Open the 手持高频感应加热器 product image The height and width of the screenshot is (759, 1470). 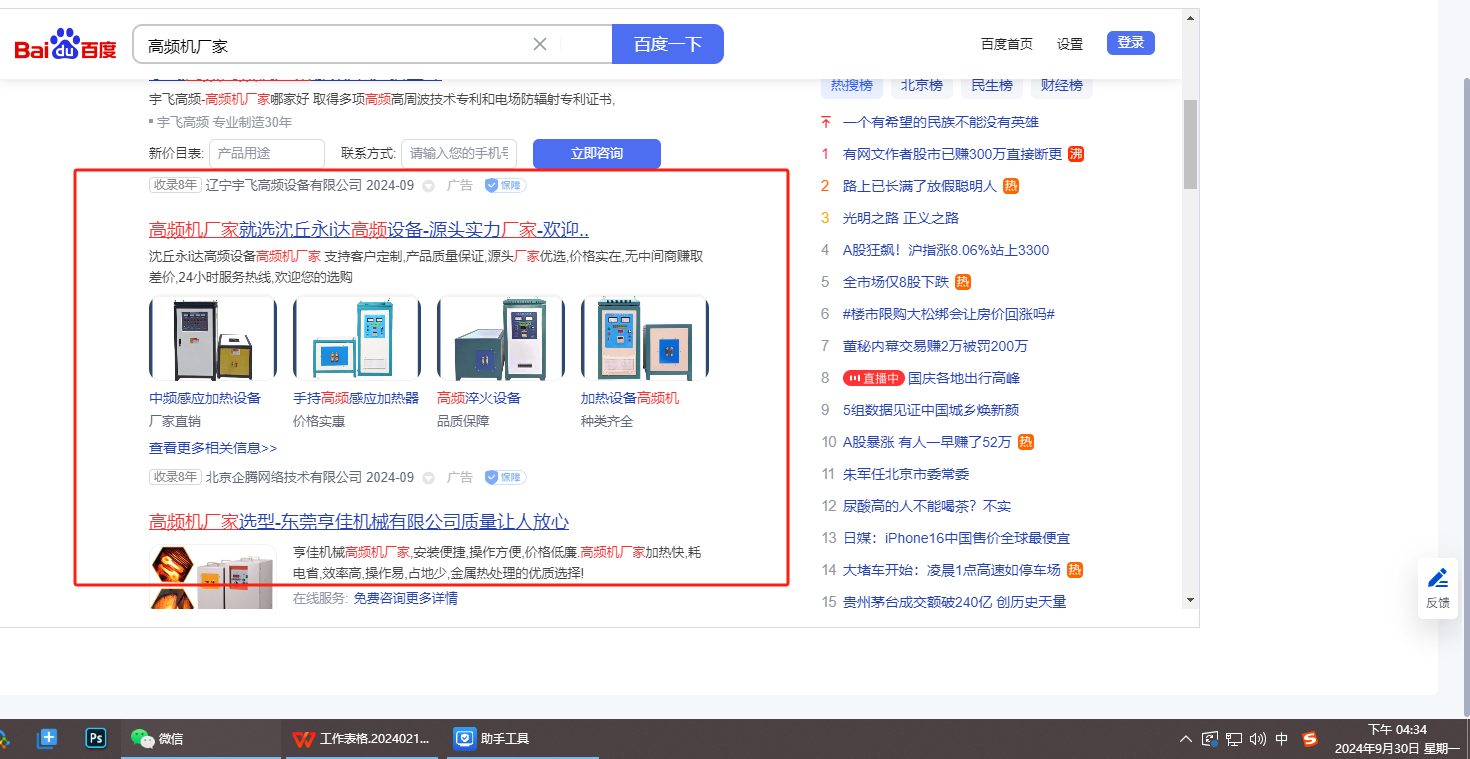[x=357, y=338]
